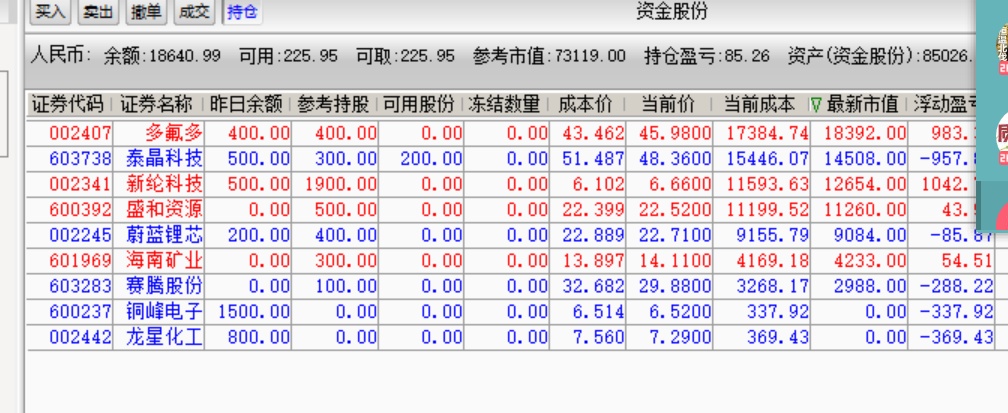Select stock code 600392

[x=80, y=210]
